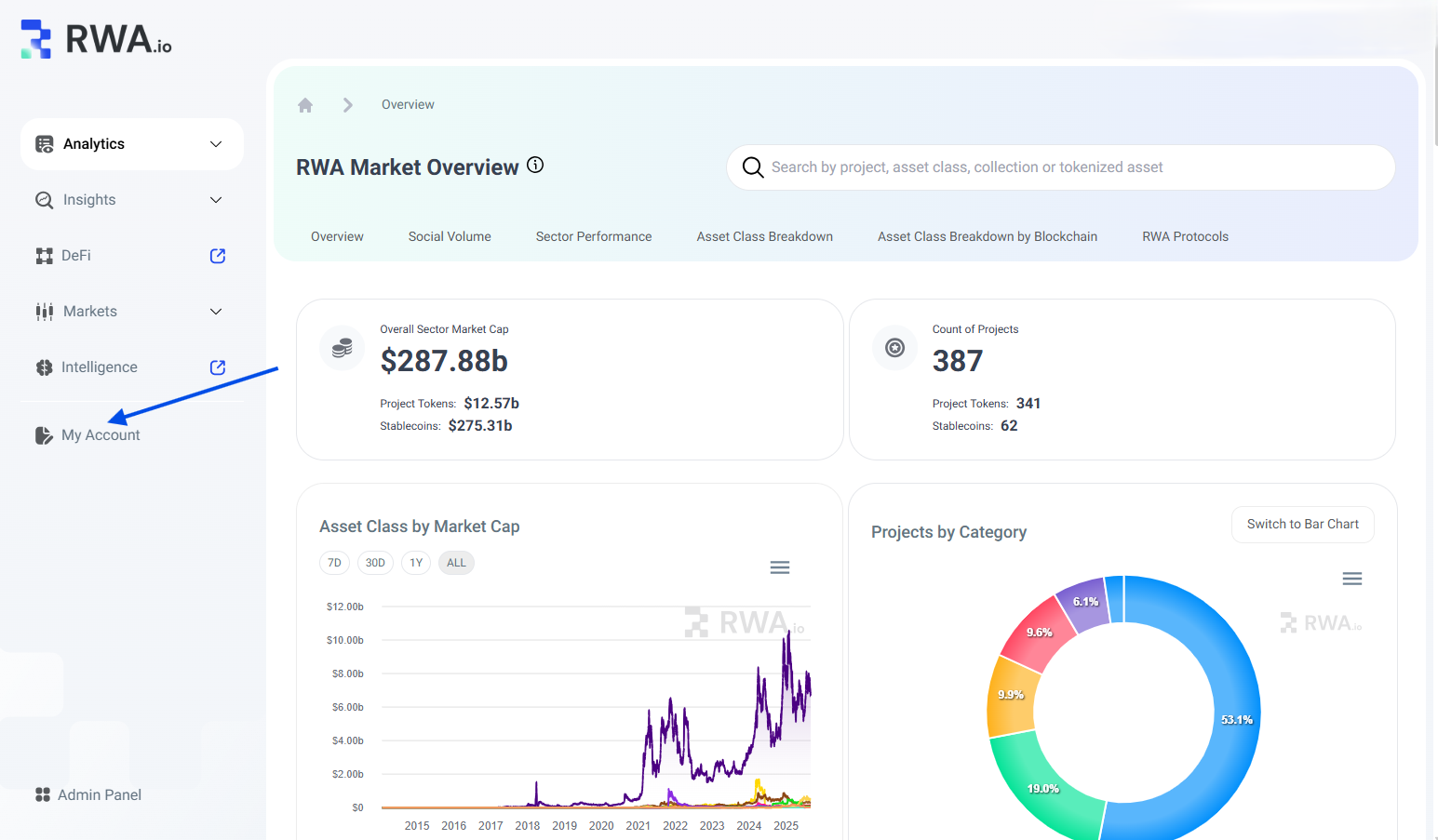1438x840 pixels.
Task: Select the 30D time range
Action: click(x=375, y=563)
